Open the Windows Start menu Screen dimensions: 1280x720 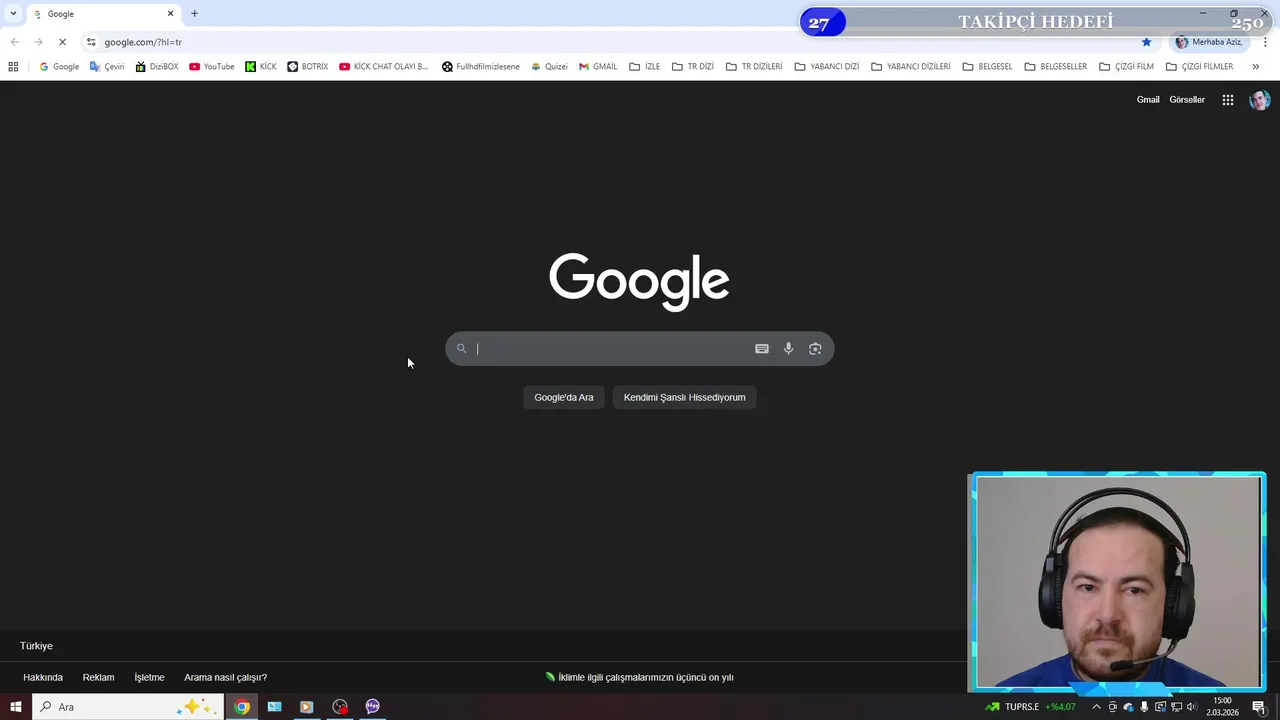point(15,707)
